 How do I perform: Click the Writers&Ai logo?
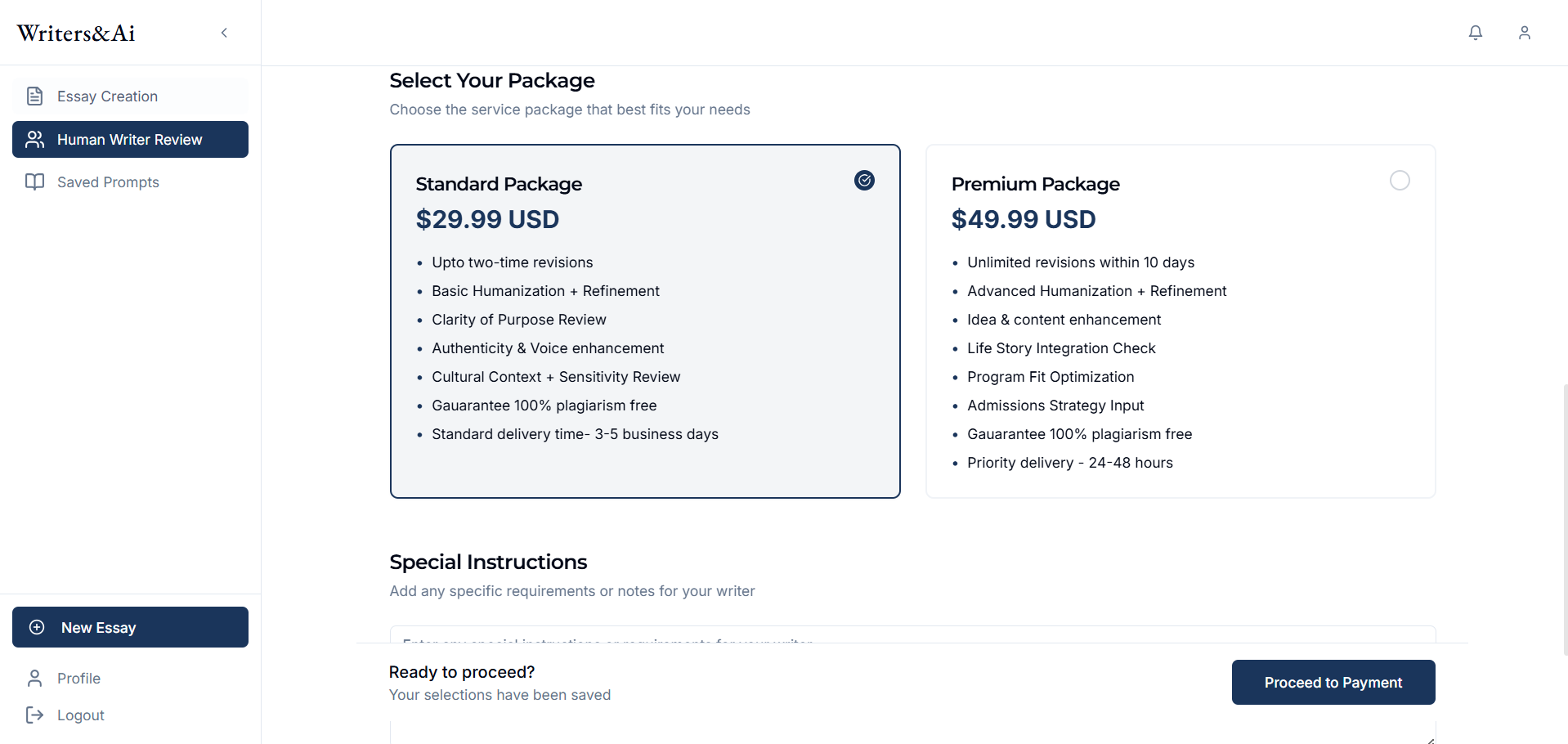(x=76, y=34)
